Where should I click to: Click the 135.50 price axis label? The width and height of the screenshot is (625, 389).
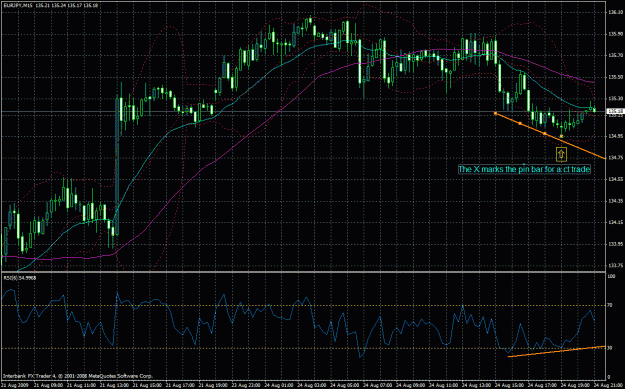point(616,77)
